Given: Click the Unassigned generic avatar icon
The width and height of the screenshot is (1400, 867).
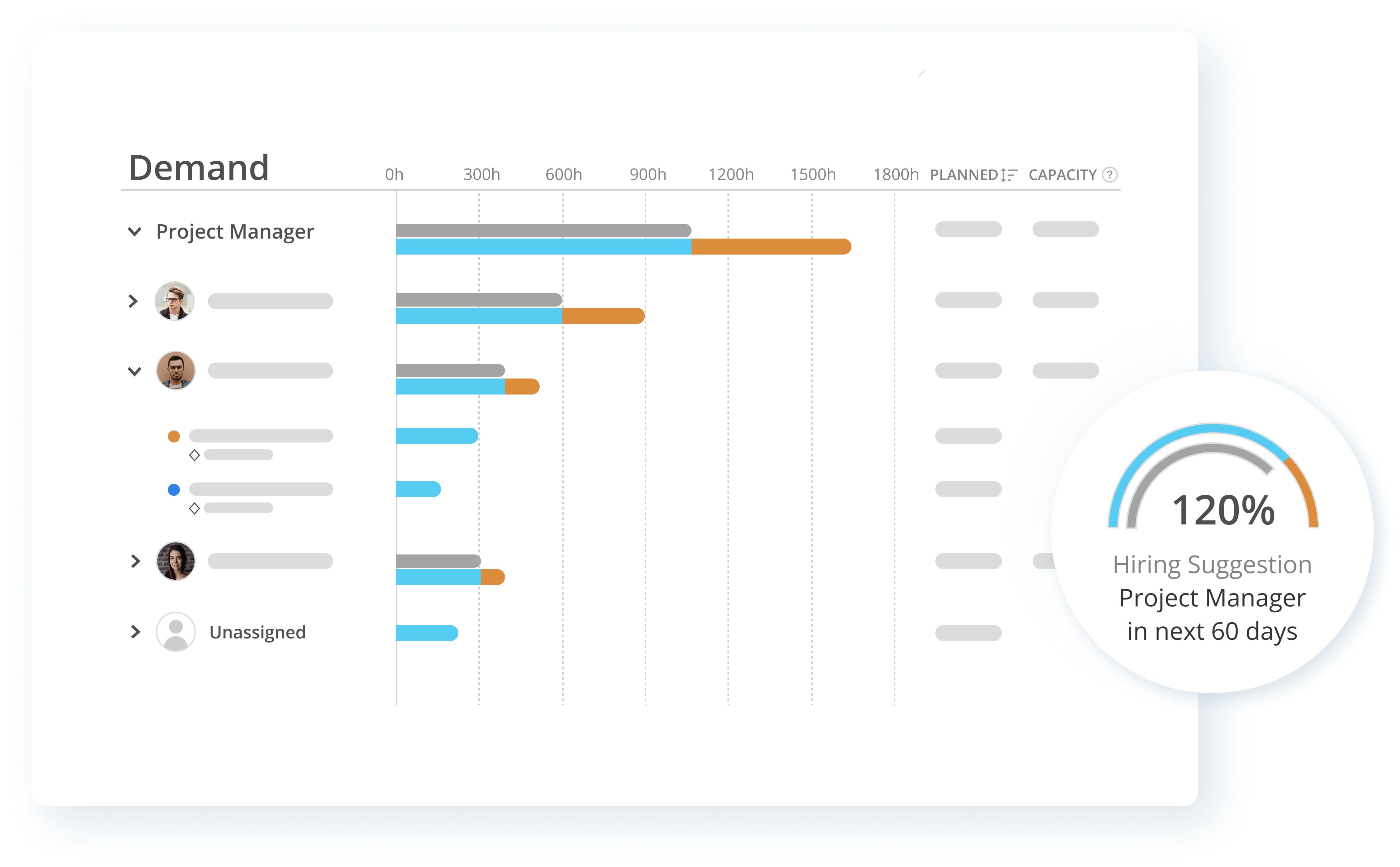Looking at the screenshot, I should 176,632.
